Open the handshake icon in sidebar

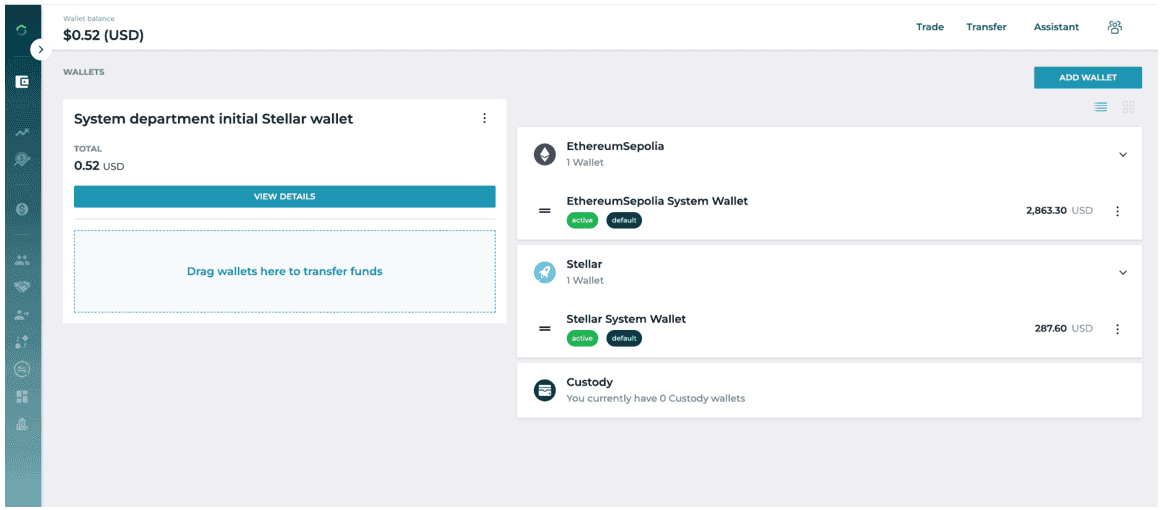click(x=22, y=287)
